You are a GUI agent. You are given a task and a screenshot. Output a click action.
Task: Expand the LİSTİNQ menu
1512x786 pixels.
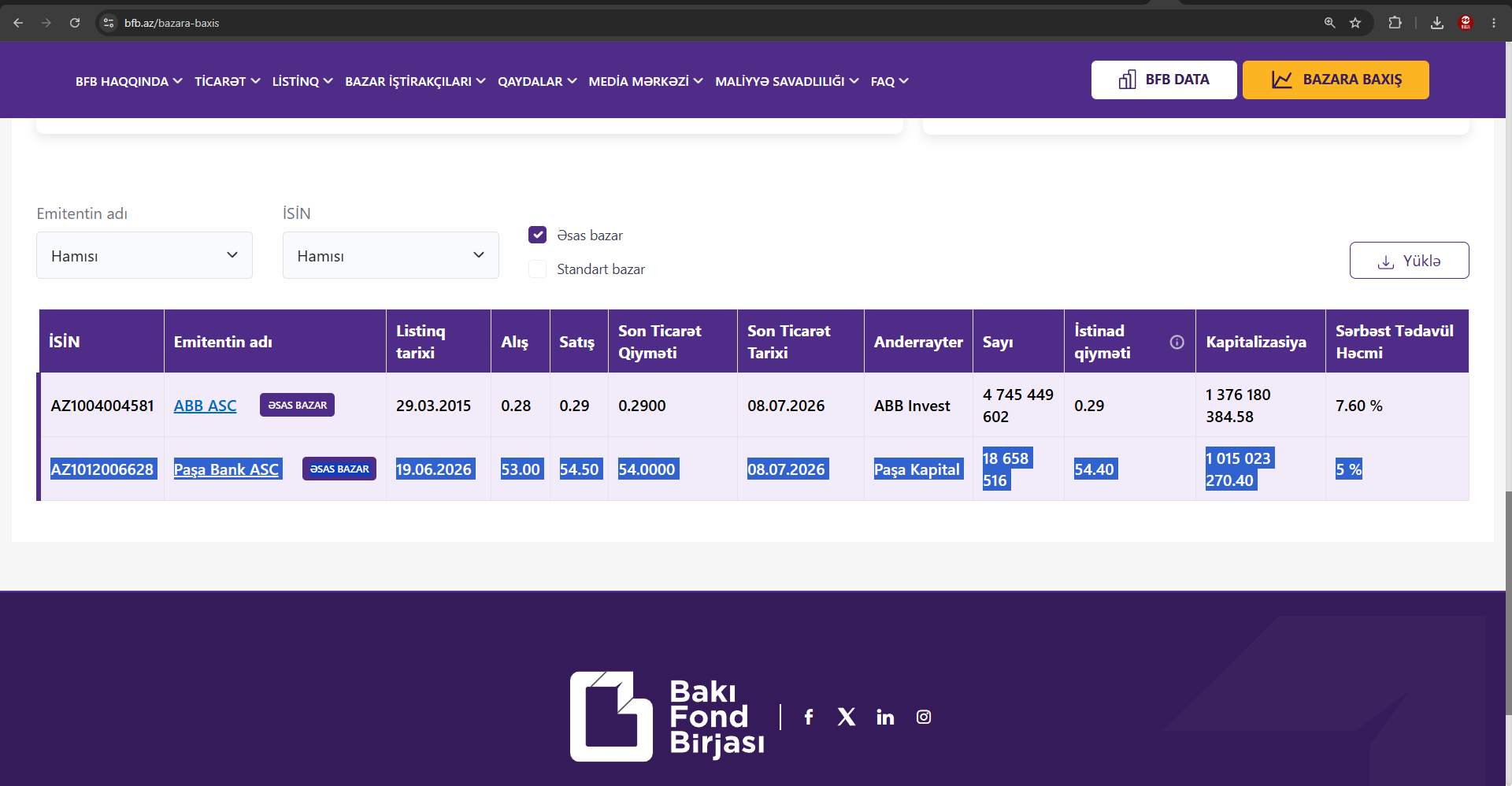[x=302, y=81]
